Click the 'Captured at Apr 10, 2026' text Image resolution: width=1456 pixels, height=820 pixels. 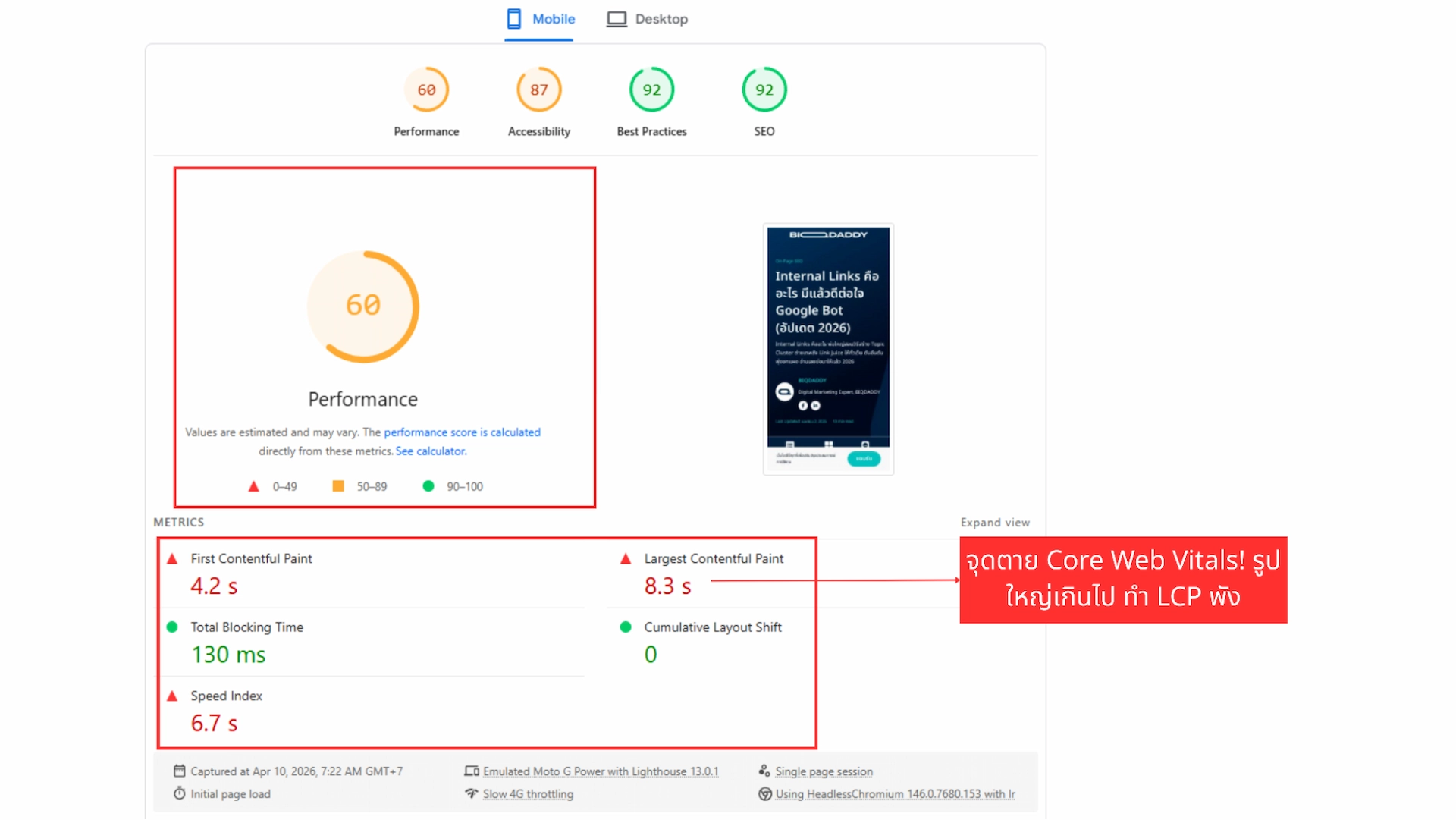tap(297, 771)
